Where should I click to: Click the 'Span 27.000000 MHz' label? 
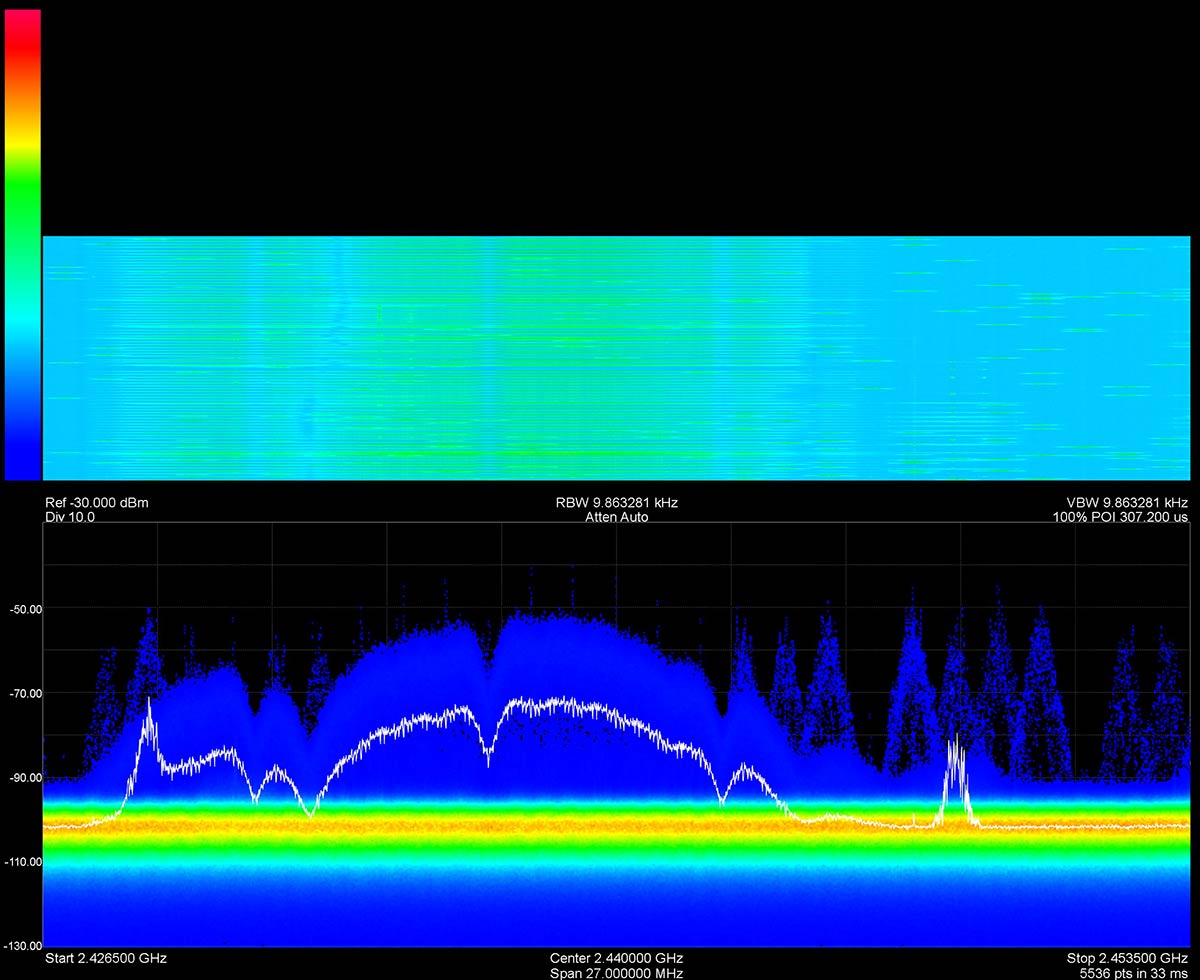pyautogui.click(x=617, y=972)
